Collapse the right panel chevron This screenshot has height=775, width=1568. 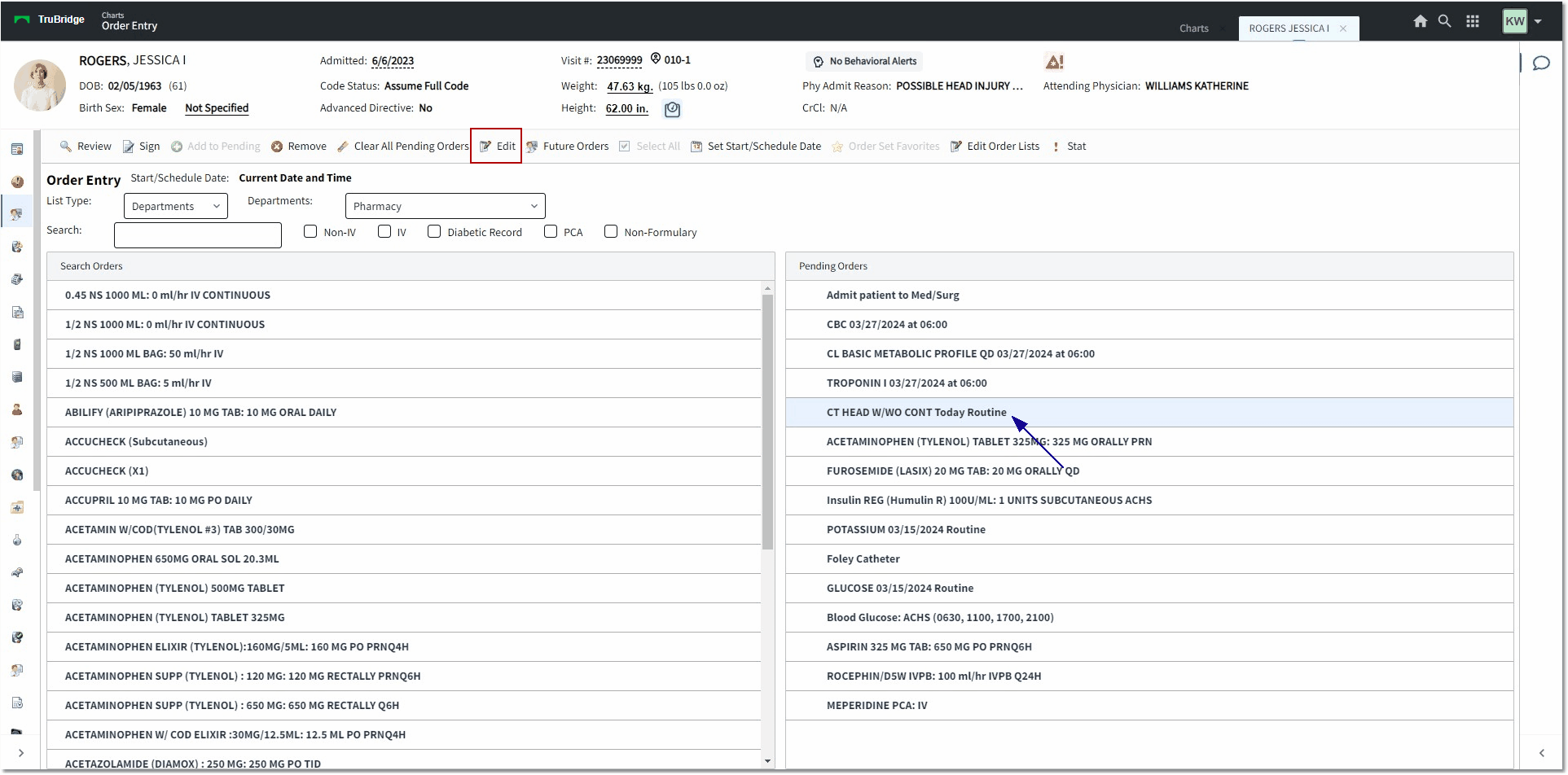coord(1541,753)
